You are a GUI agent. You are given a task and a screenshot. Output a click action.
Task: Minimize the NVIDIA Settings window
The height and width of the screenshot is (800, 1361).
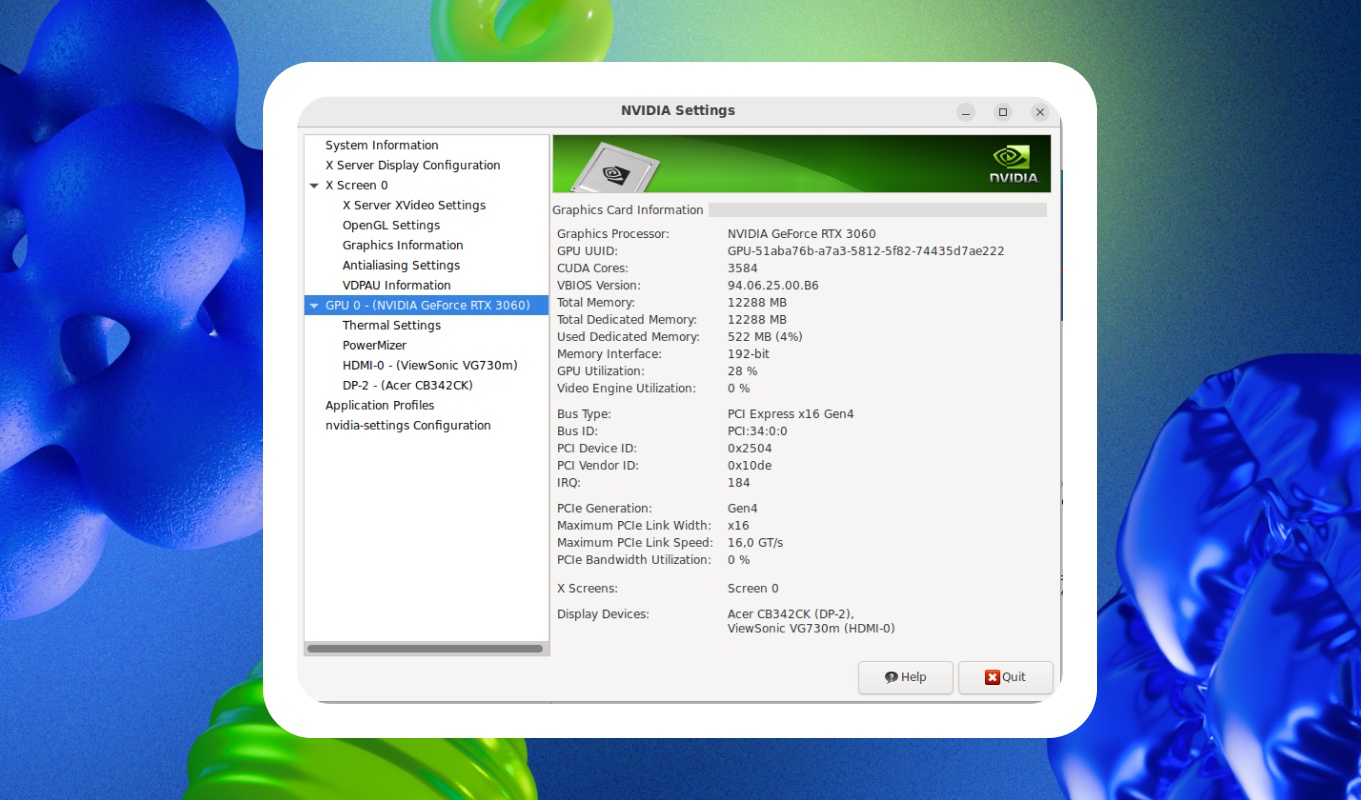(965, 112)
